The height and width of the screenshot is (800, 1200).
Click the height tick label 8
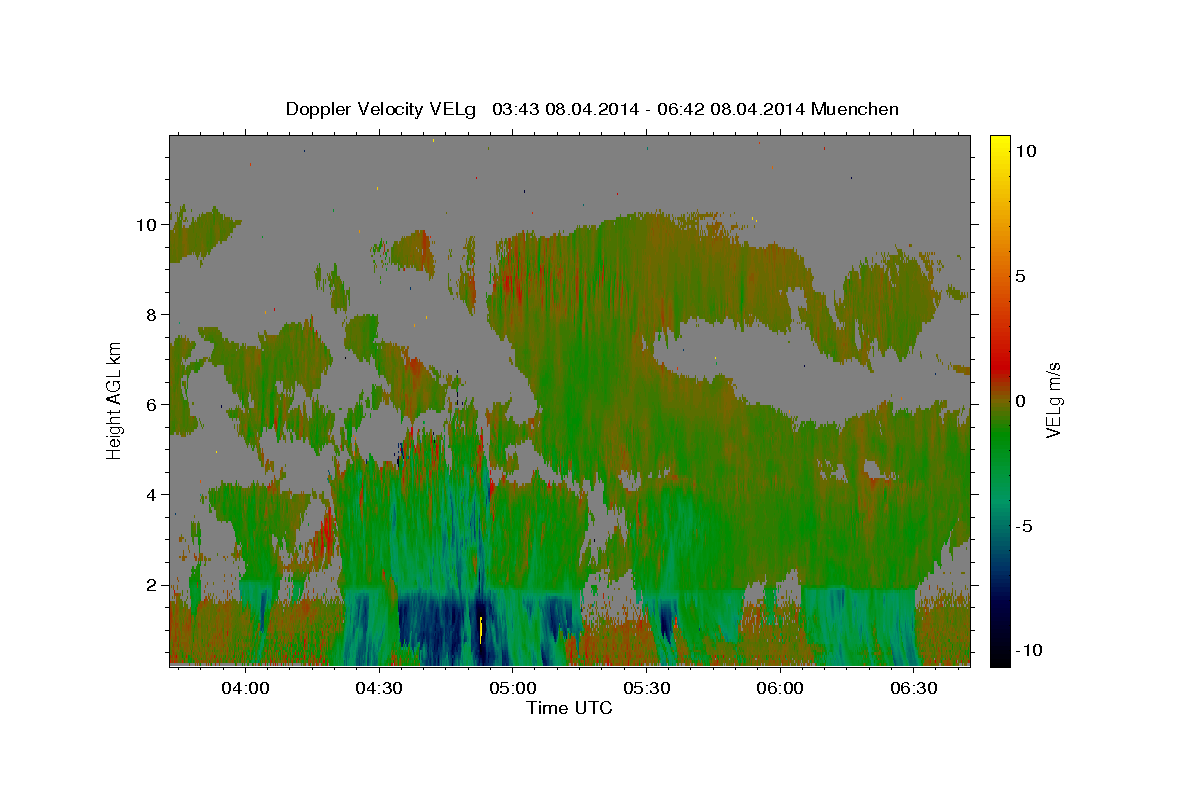[x=154, y=315]
